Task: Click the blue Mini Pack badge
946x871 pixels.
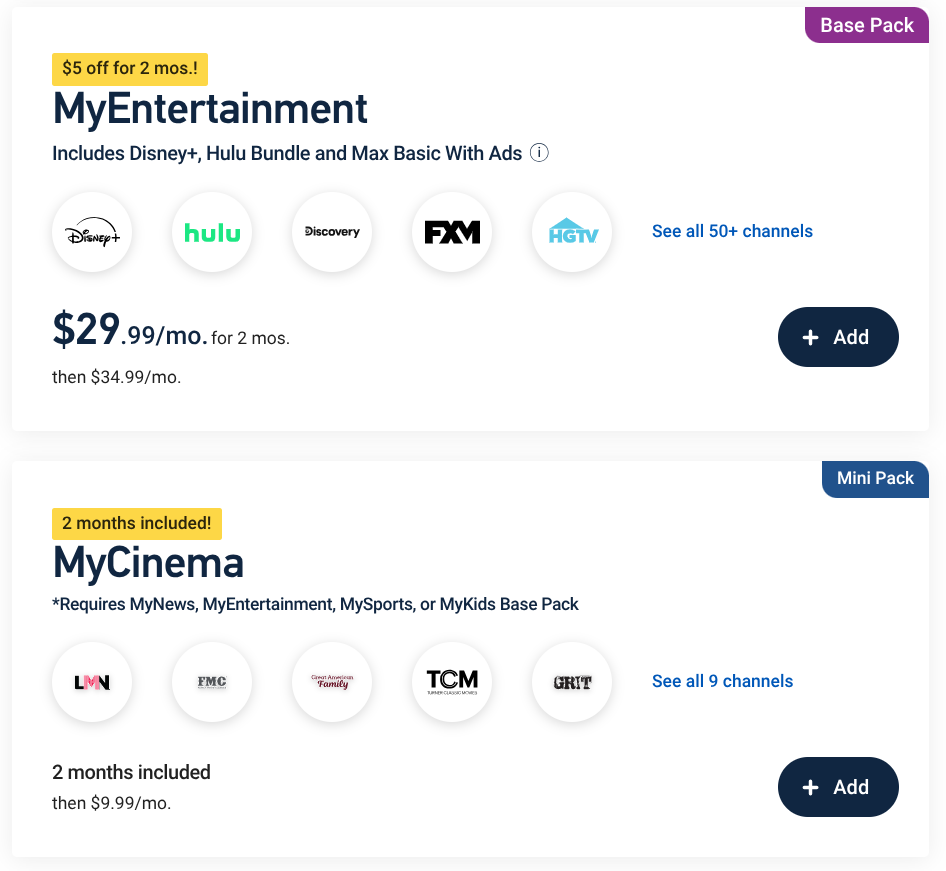Action: pyautogui.click(x=875, y=478)
